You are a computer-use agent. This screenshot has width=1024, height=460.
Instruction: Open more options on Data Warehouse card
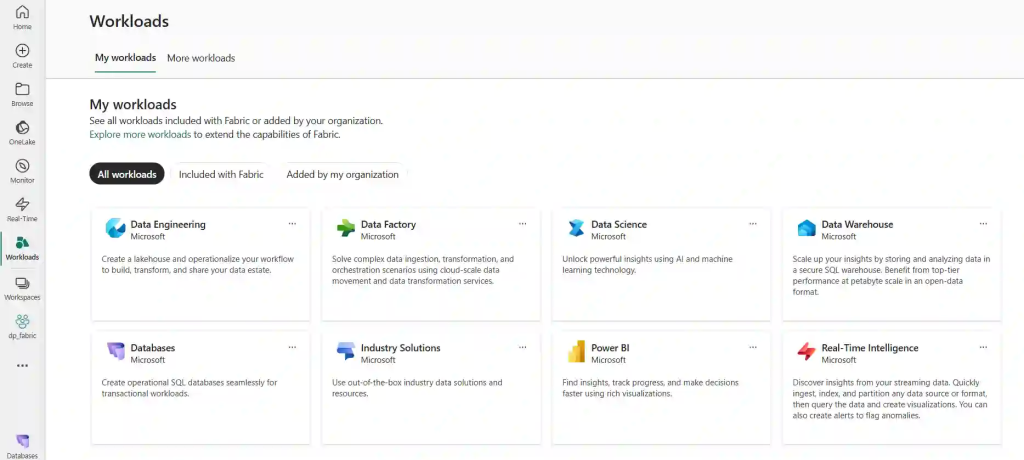984,223
